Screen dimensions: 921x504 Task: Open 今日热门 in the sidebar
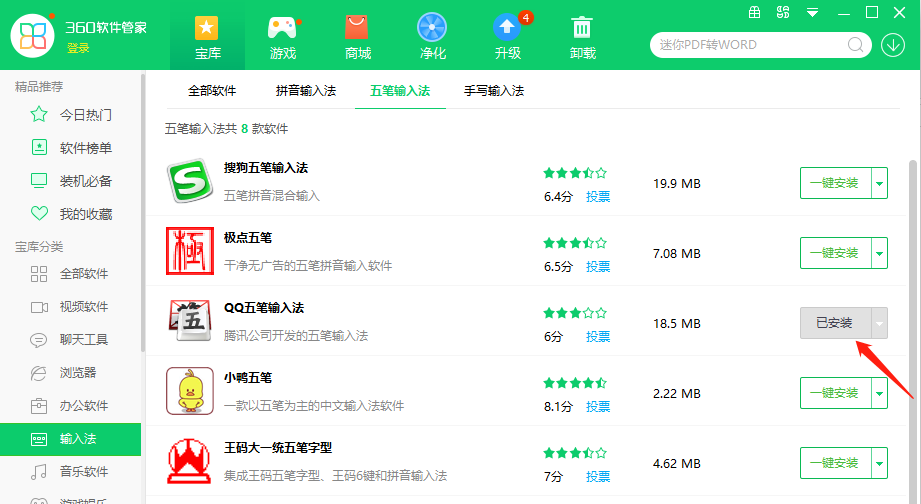(71, 115)
